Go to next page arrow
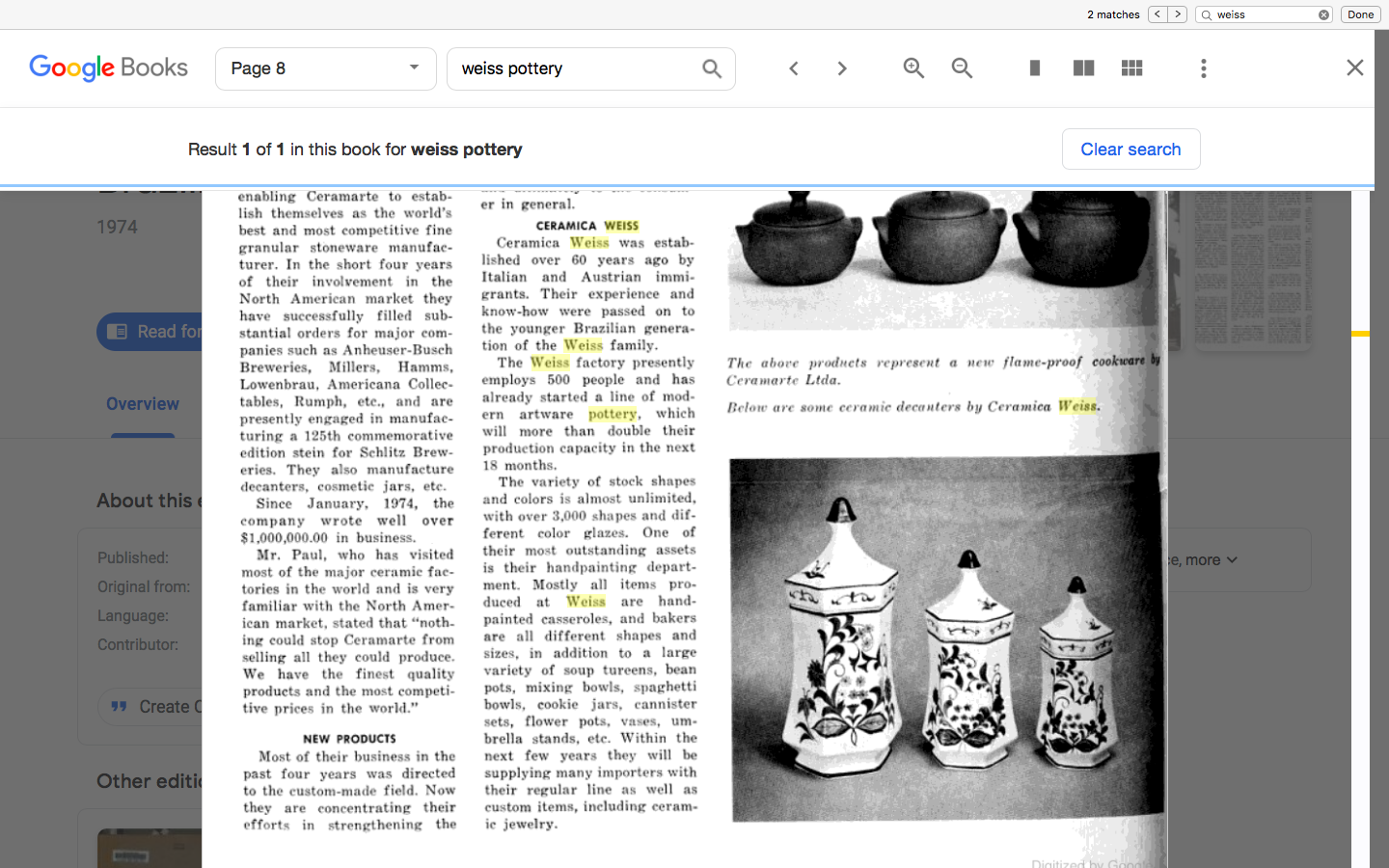The width and height of the screenshot is (1389, 868). pyautogui.click(x=842, y=68)
